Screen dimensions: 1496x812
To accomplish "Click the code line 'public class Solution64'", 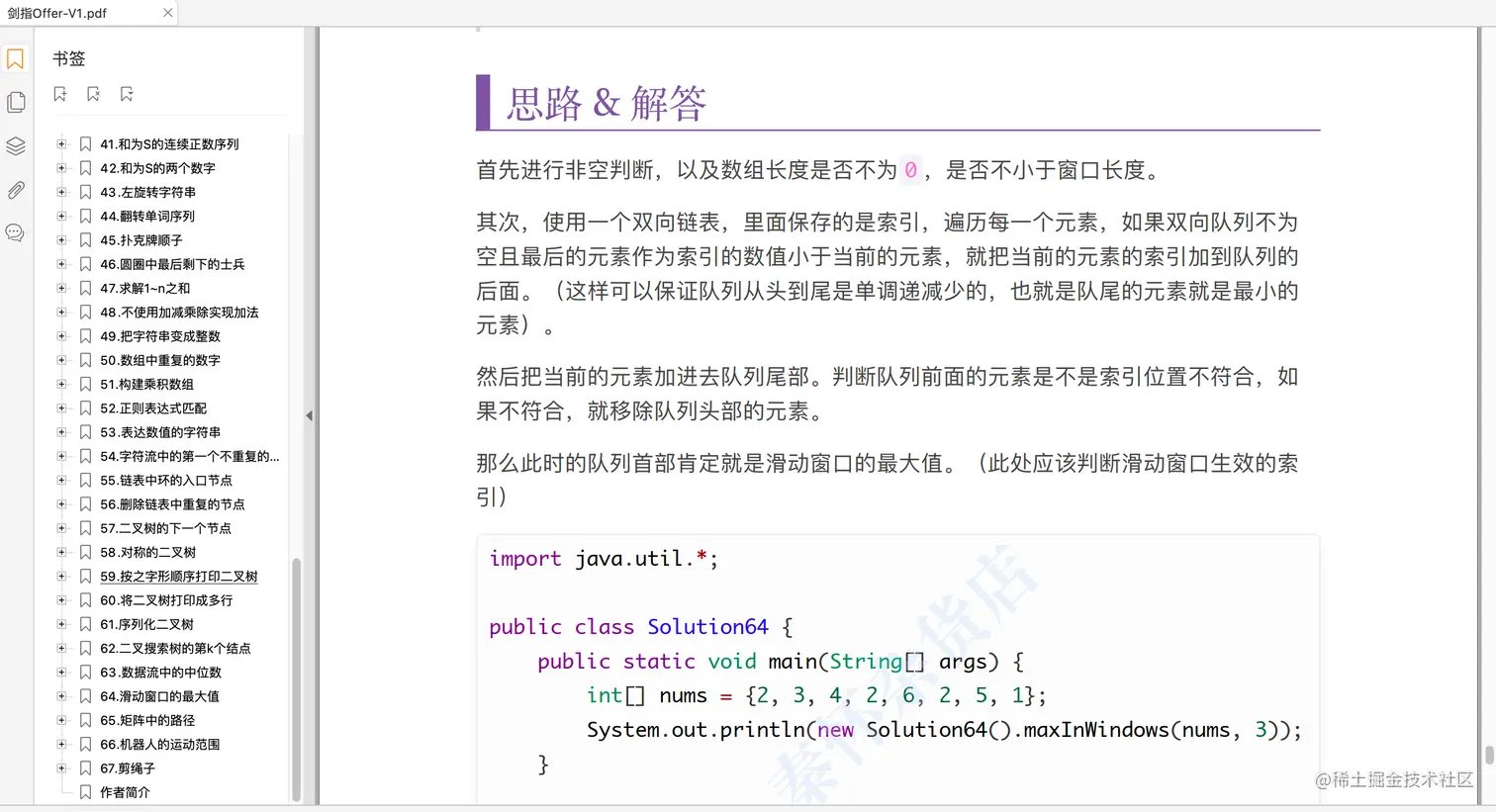I will [x=640, y=627].
